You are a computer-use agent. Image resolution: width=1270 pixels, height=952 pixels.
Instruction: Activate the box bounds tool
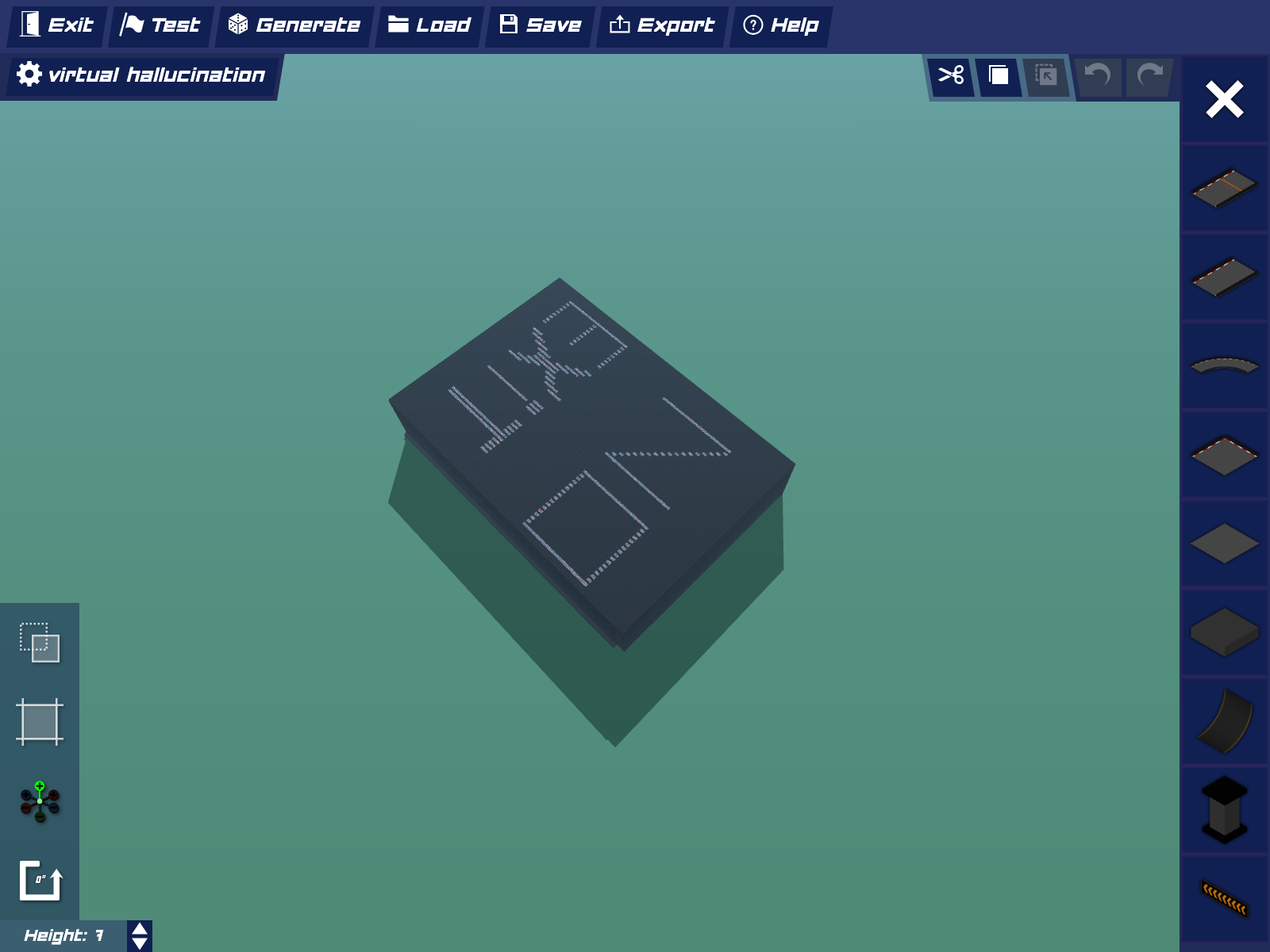(x=40, y=722)
